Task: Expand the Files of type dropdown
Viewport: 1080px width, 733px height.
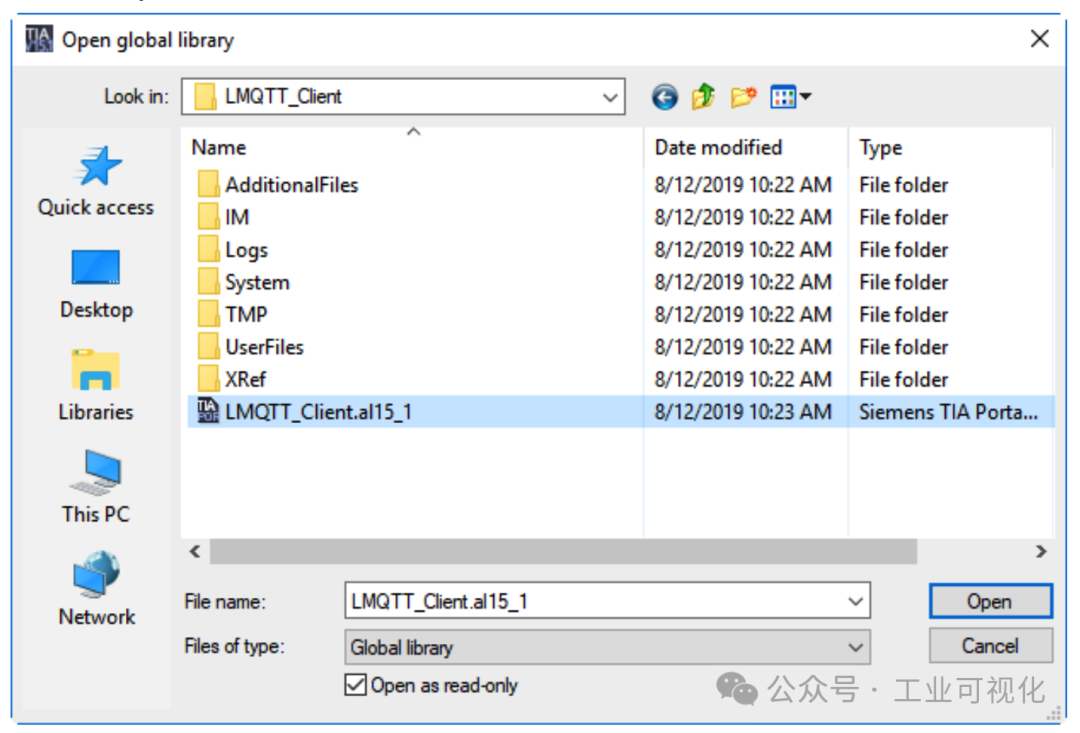Action: [855, 647]
